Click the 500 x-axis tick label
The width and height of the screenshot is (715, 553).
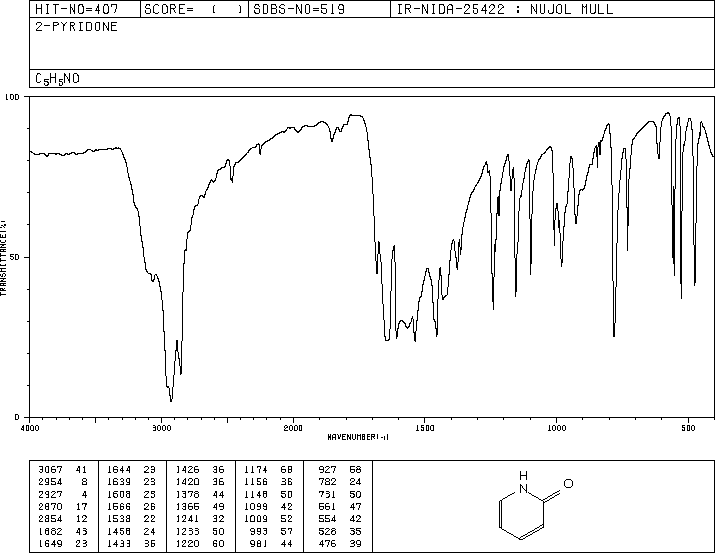coord(688,428)
